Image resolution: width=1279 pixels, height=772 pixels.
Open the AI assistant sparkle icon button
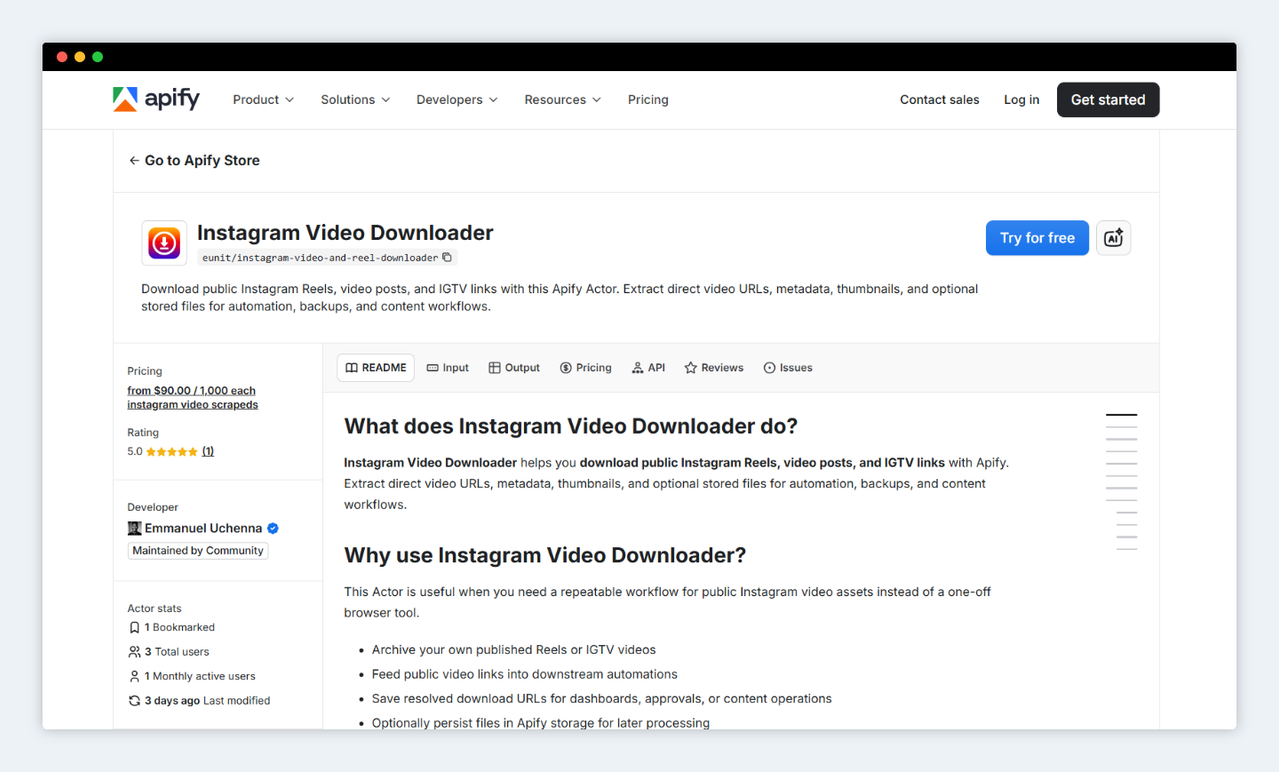pyautogui.click(x=1113, y=238)
